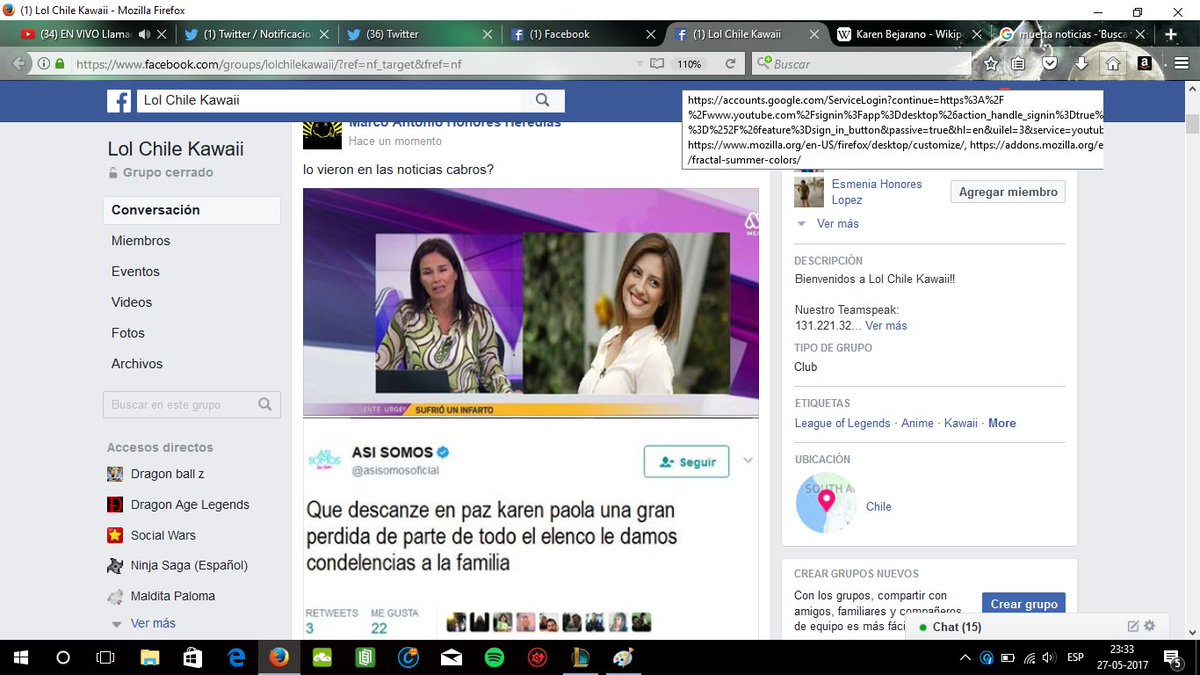Expand 'Ver más' under shortcuts list
Screen dimensions: 1200x675
(152, 623)
